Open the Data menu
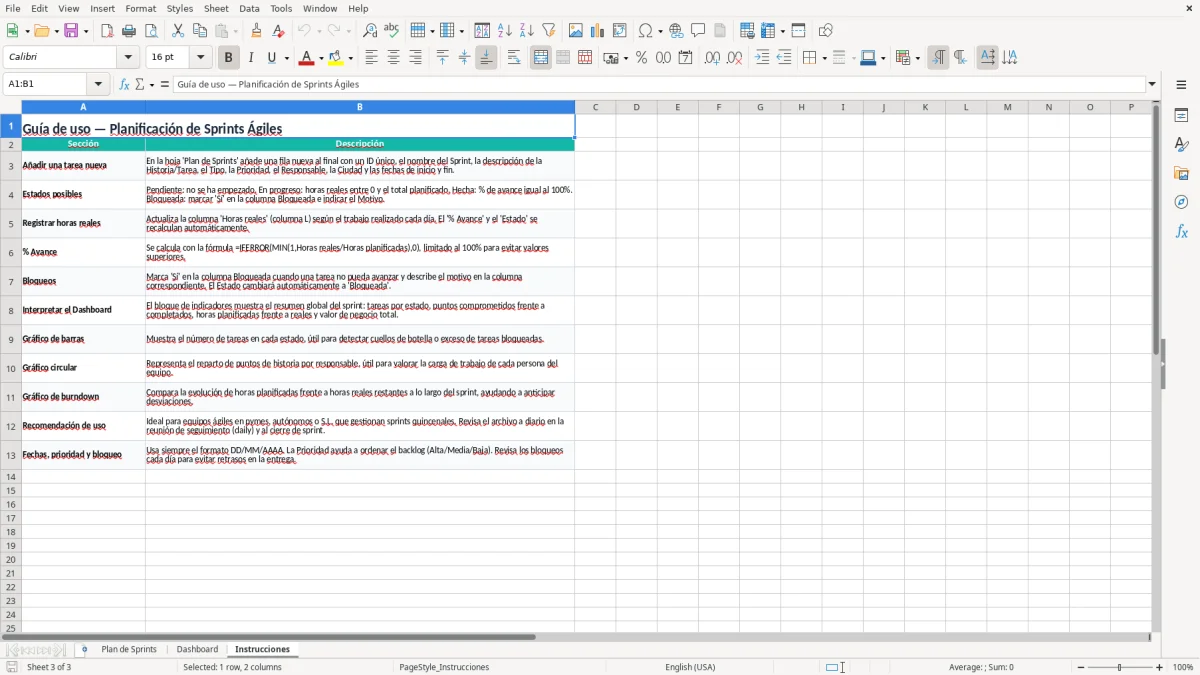This screenshot has height=675, width=1200. pyautogui.click(x=249, y=8)
